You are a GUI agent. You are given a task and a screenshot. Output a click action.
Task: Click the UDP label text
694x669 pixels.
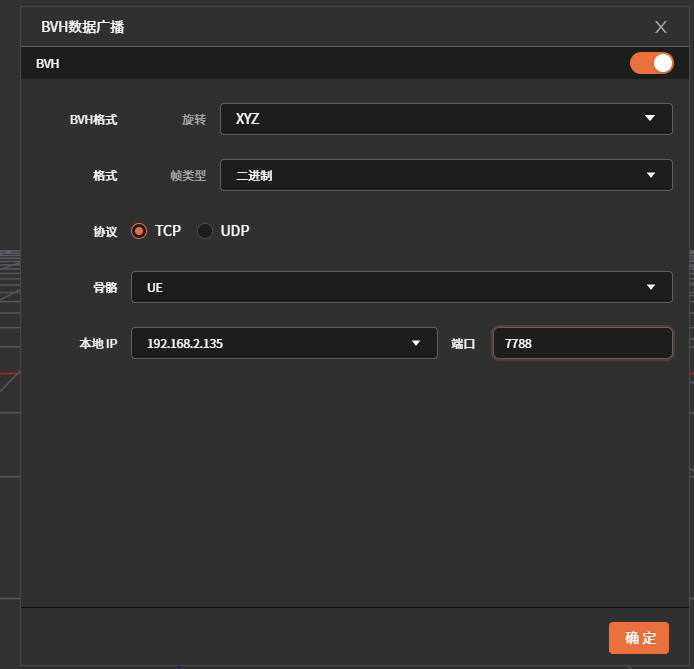pyautogui.click(x=235, y=231)
